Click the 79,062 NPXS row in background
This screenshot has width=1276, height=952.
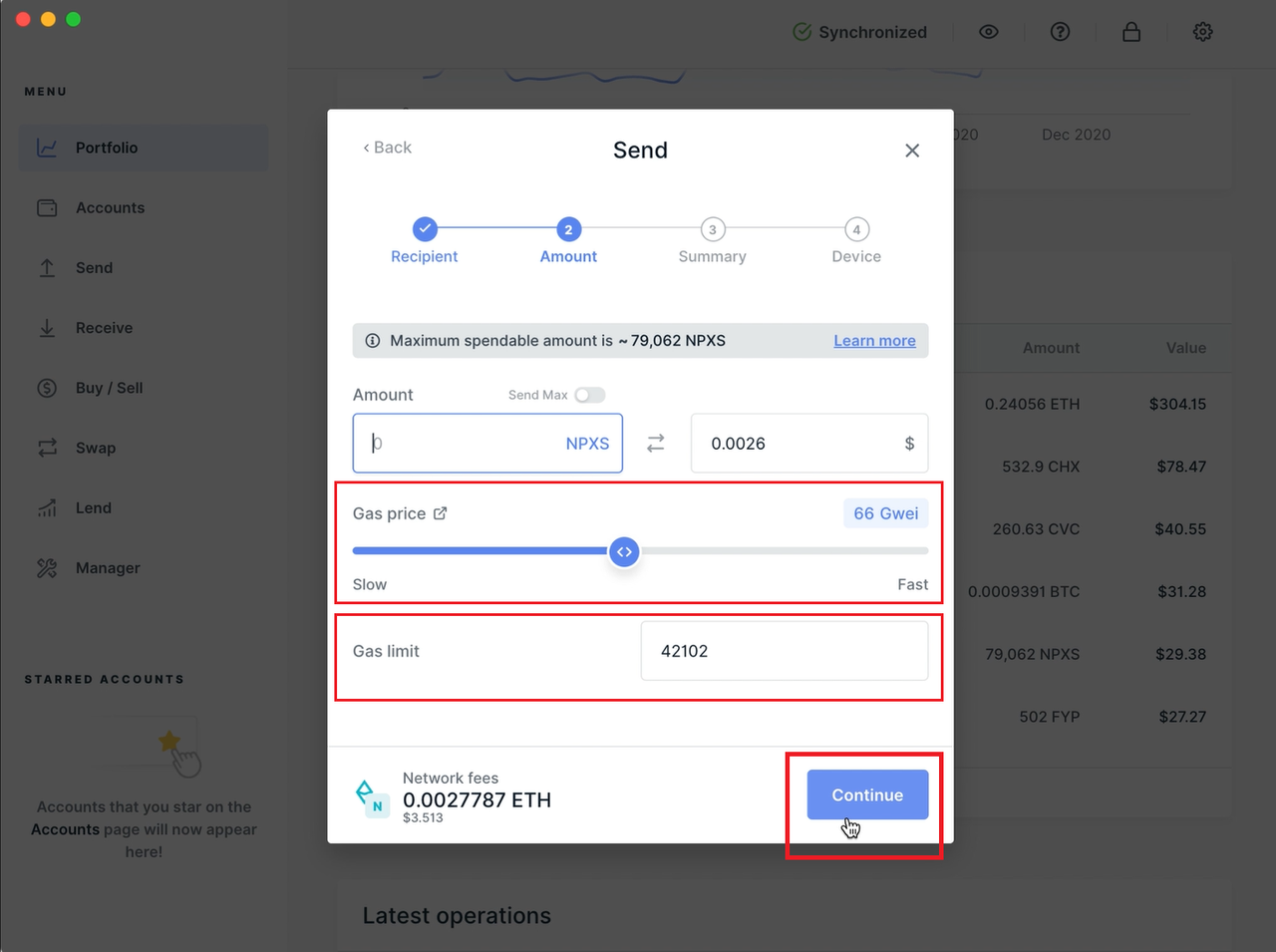1032,654
